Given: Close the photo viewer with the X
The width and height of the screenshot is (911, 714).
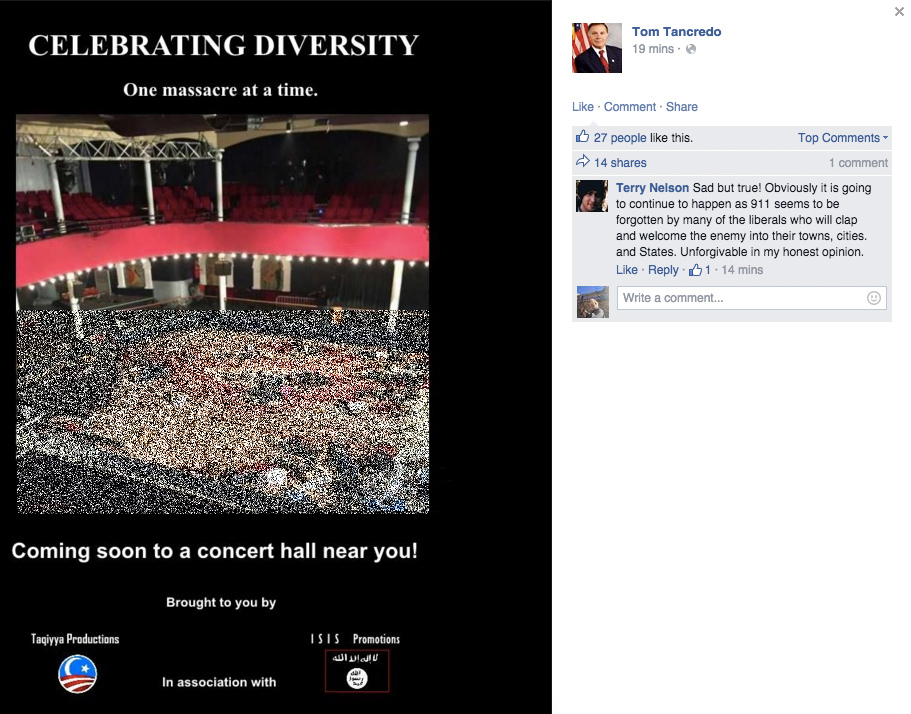Looking at the screenshot, I should pyautogui.click(x=898, y=11).
